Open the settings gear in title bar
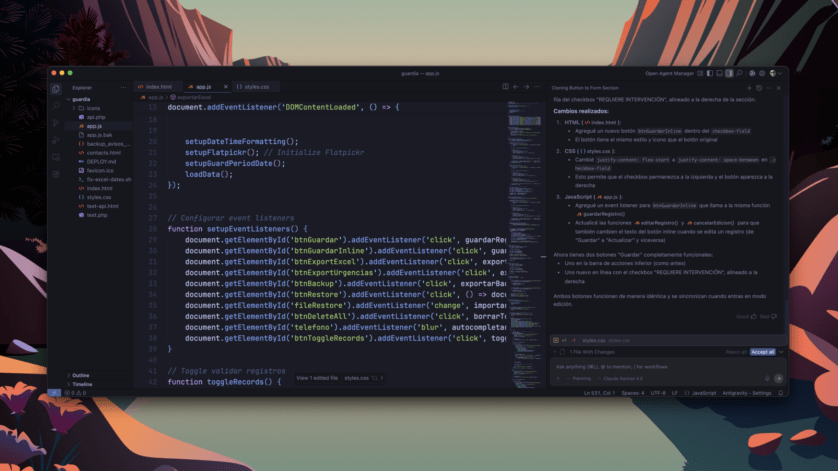Screen dimensions: 838x471 (762, 73)
